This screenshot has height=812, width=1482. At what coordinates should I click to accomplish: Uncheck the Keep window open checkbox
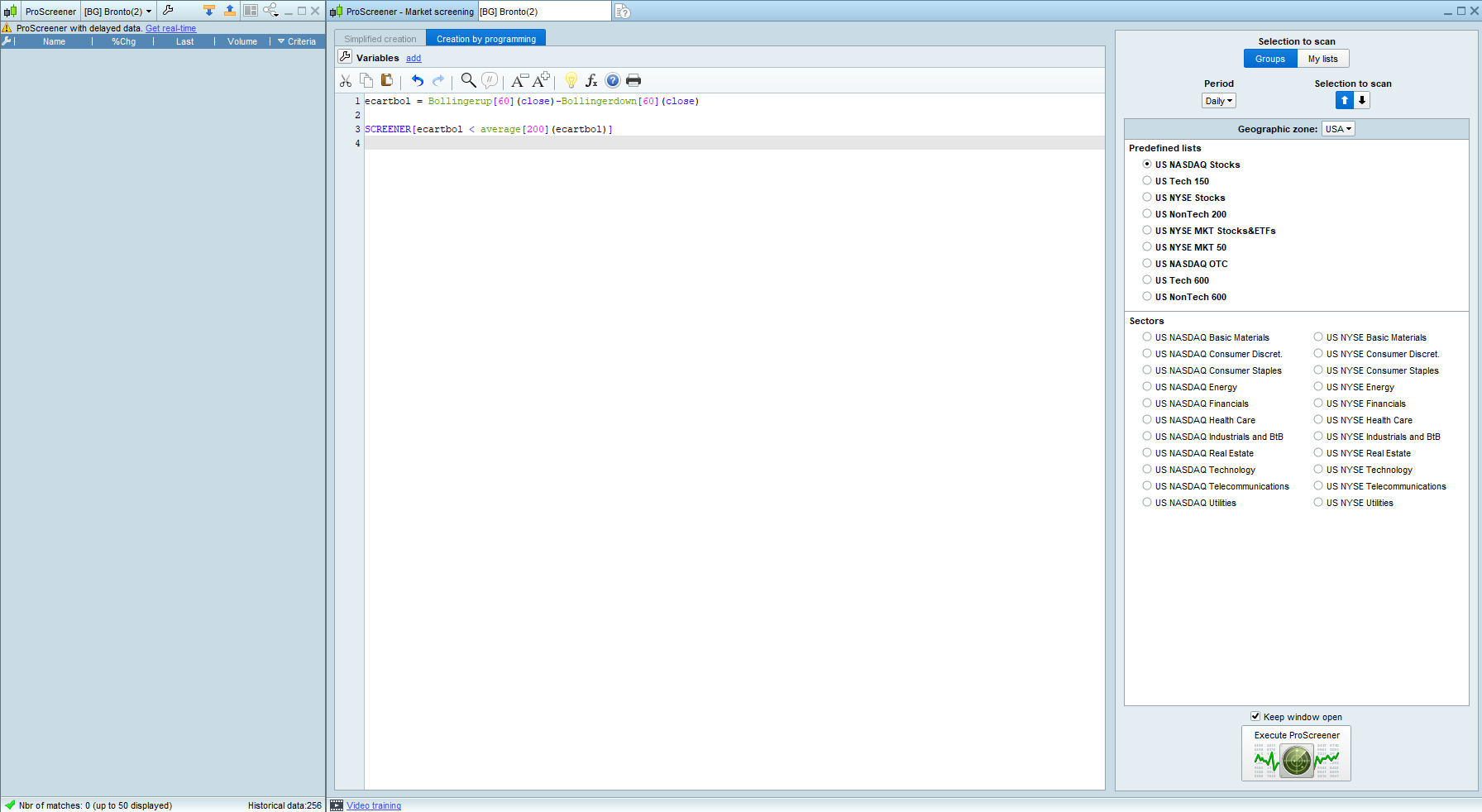1255,717
